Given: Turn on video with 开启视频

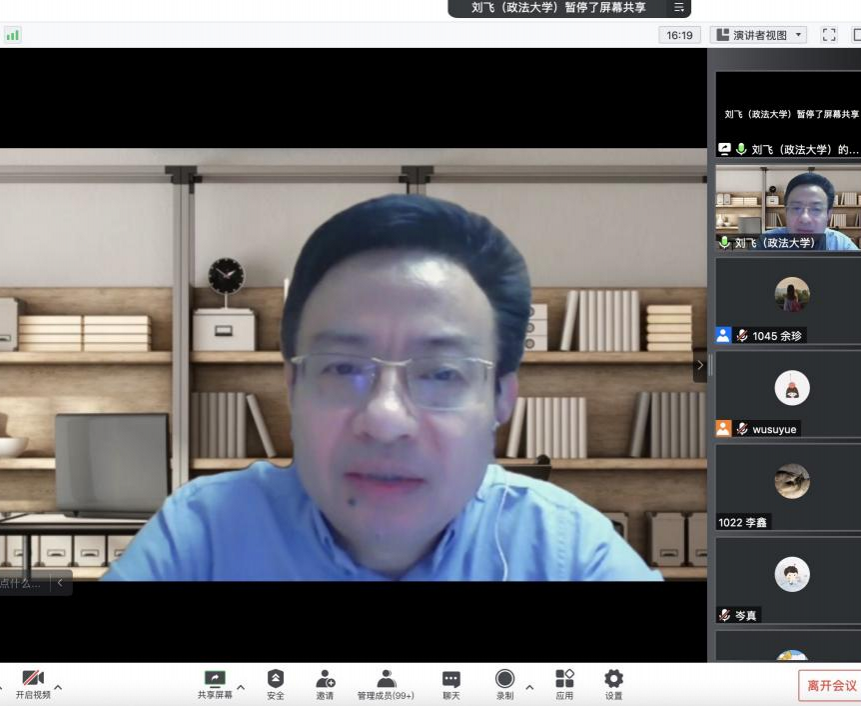Looking at the screenshot, I should tap(33, 684).
